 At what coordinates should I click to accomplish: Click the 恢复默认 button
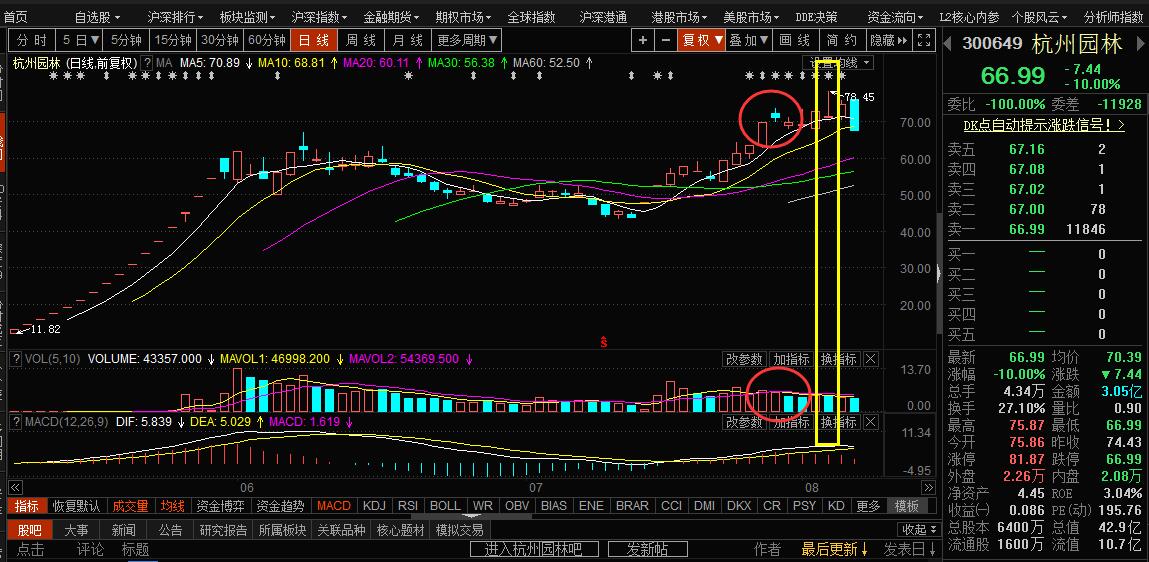76,506
